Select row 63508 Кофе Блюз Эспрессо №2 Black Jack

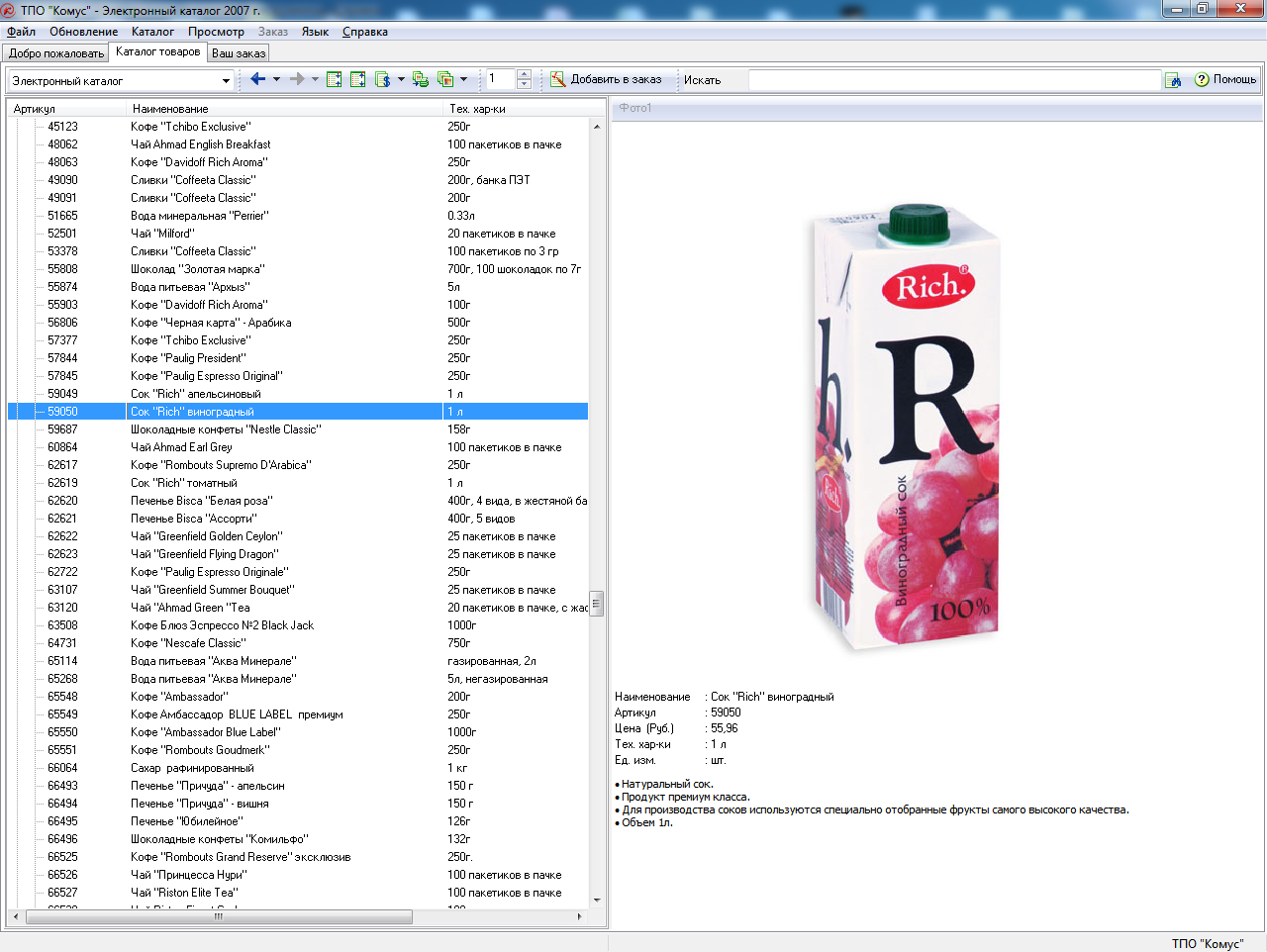point(298,625)
